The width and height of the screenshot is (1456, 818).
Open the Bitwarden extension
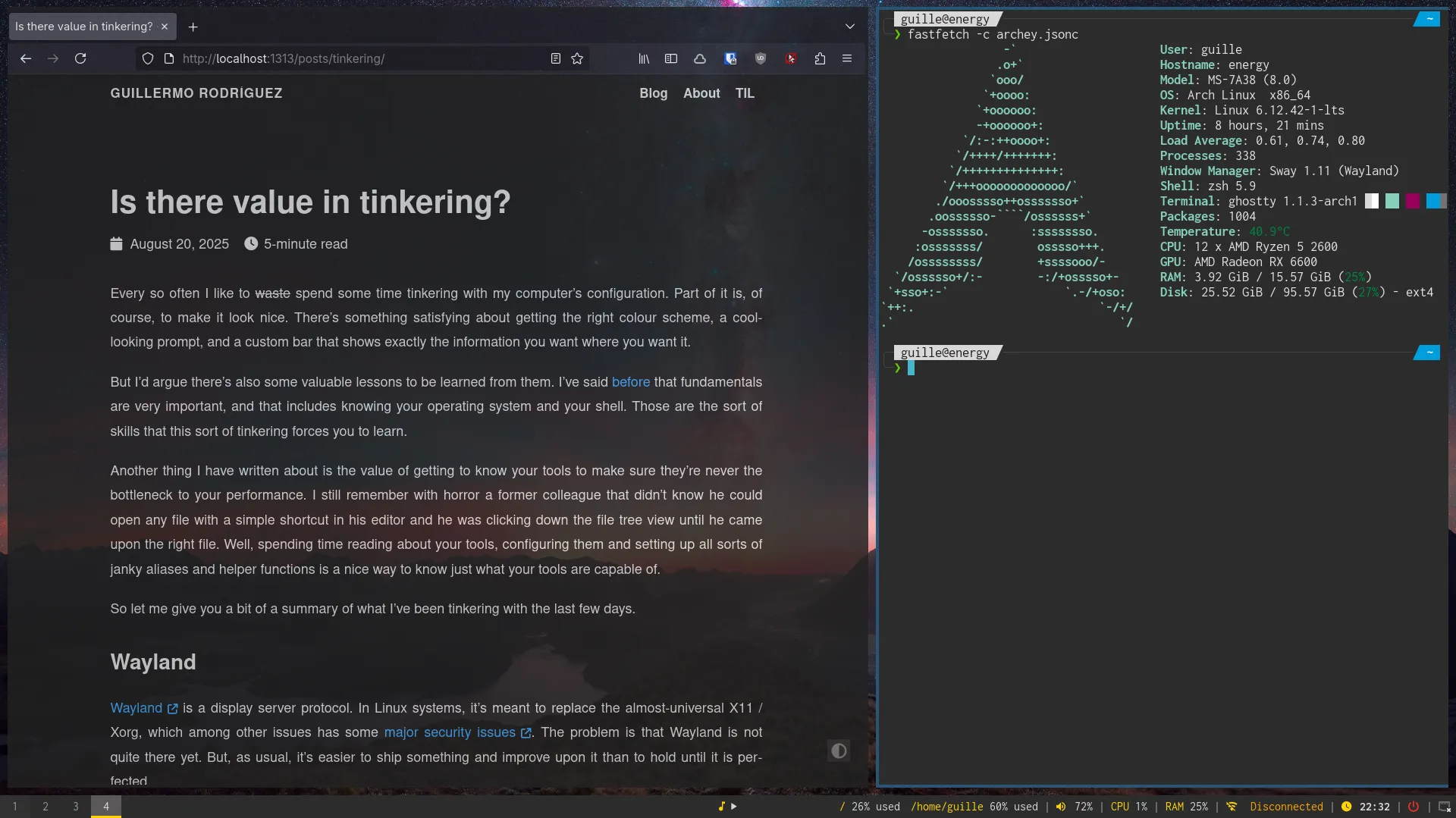[x=730, y=58]
